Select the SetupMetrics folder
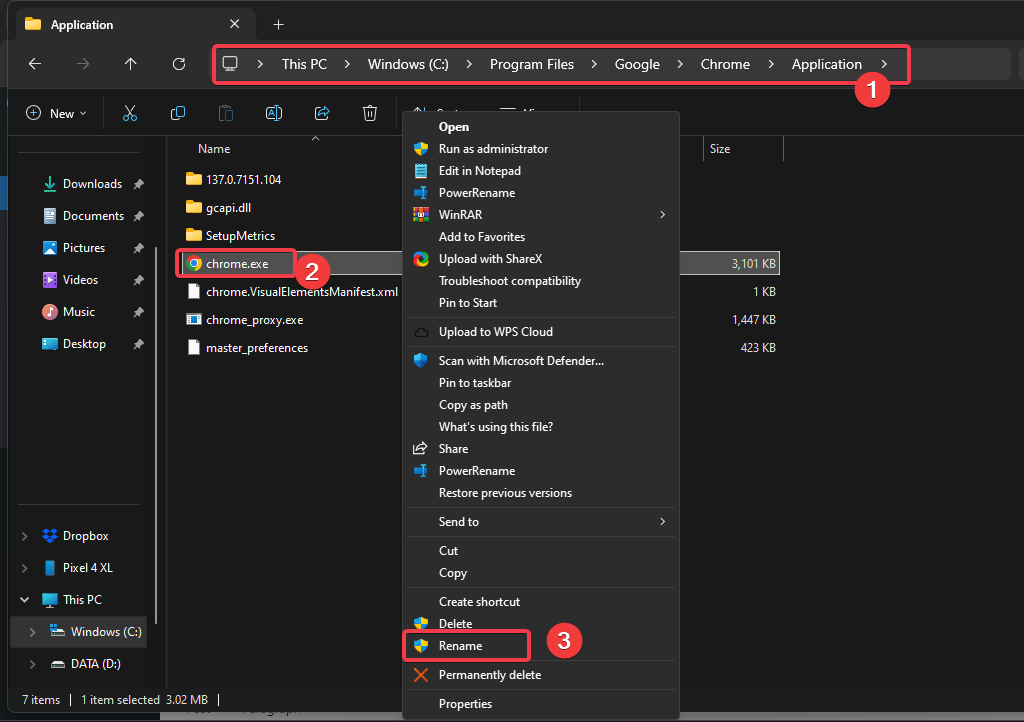 240,235
